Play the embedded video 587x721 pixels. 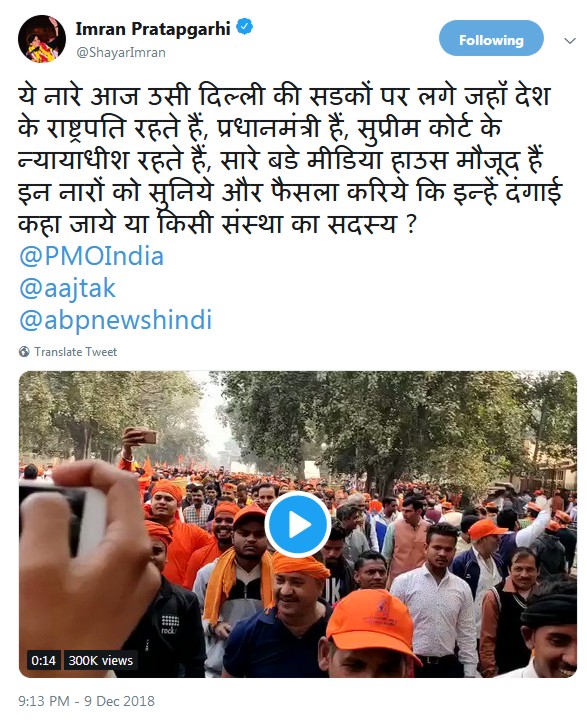tap(298, 525)
